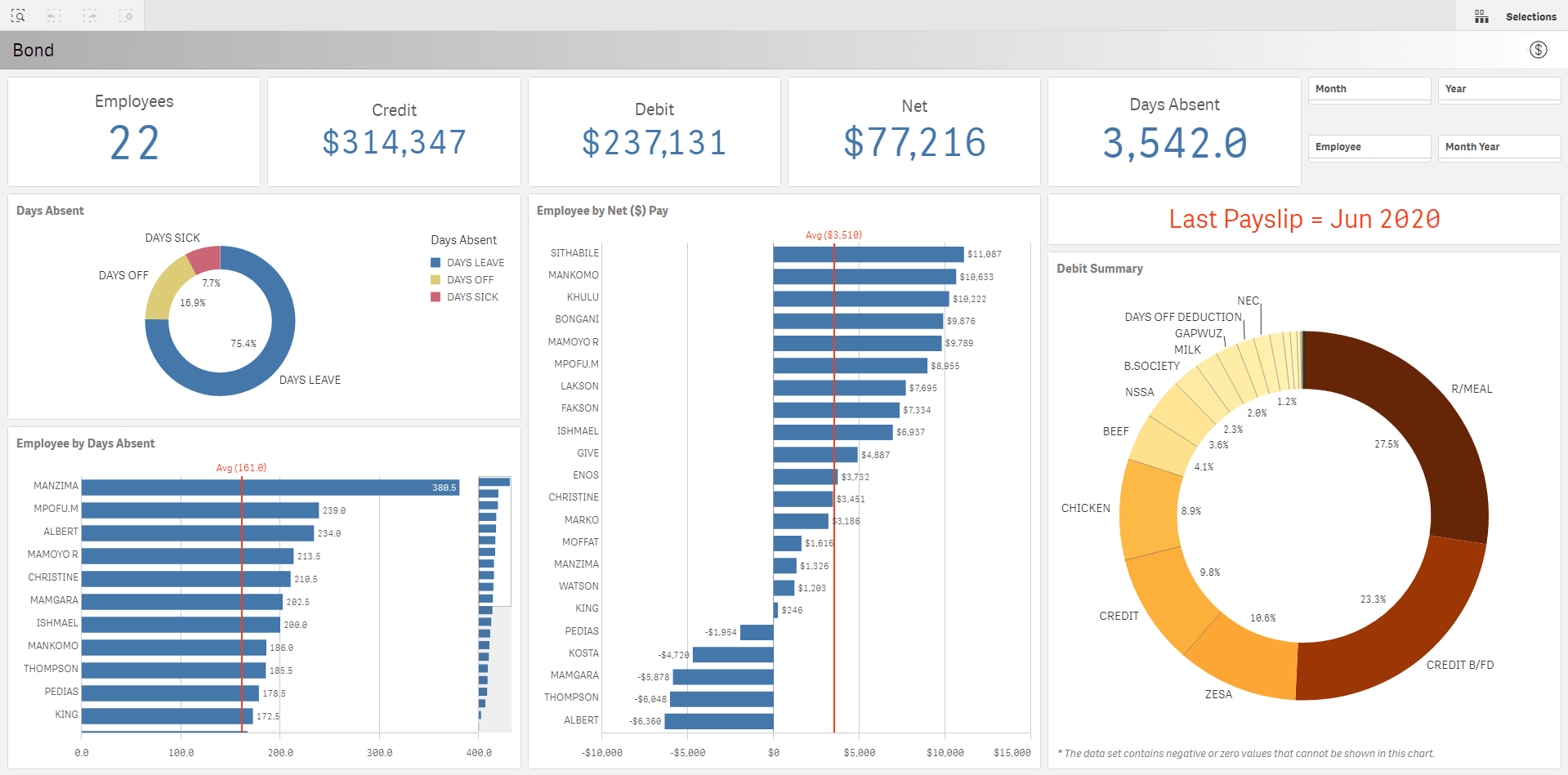The width and height of the screenshot is (1568, 775).
Task: Click the yellow DAYS OFF legend square
Action: pyautogui.click(x=436, y=280)
